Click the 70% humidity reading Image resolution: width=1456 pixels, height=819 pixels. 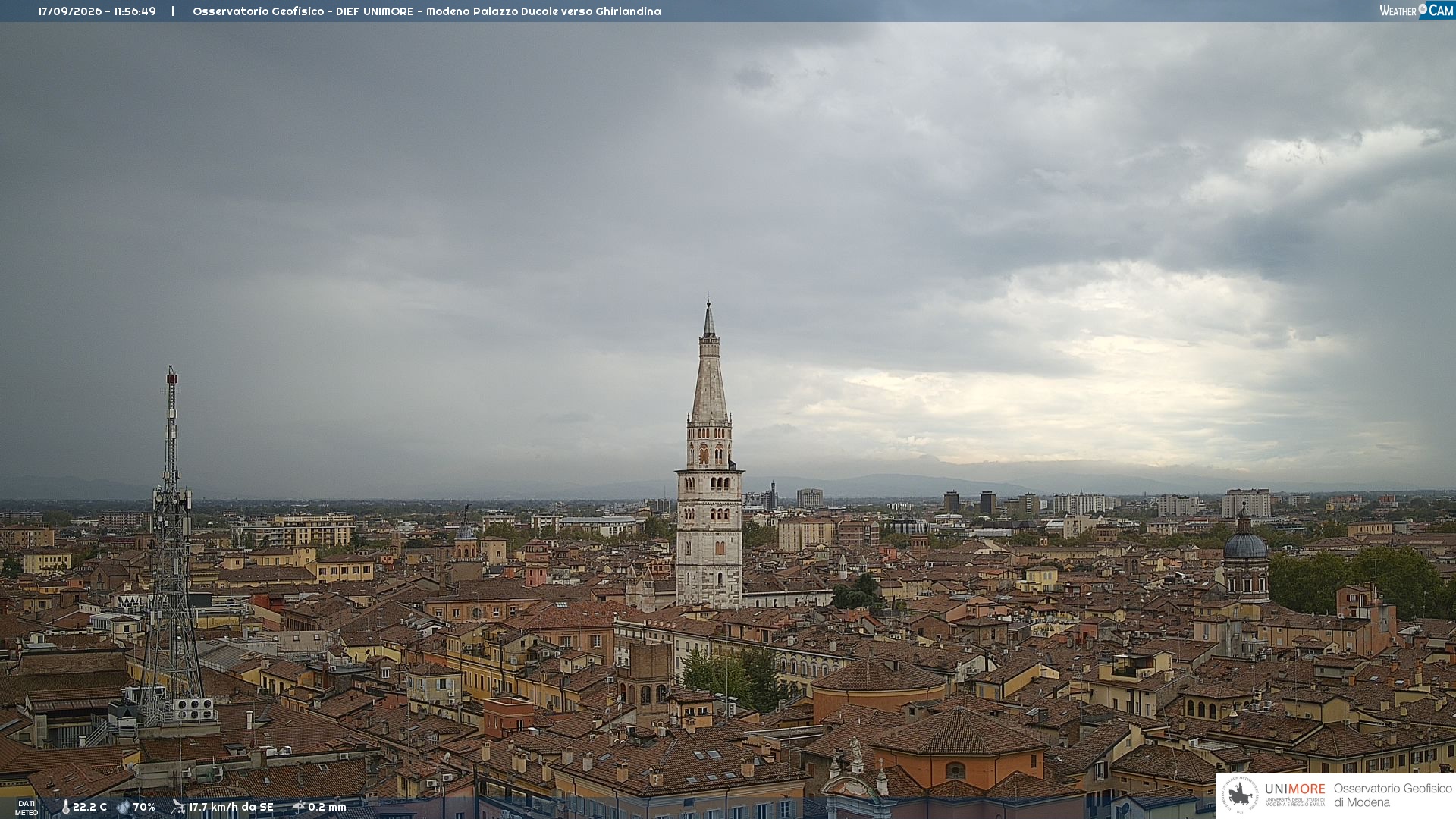[144, 807]
